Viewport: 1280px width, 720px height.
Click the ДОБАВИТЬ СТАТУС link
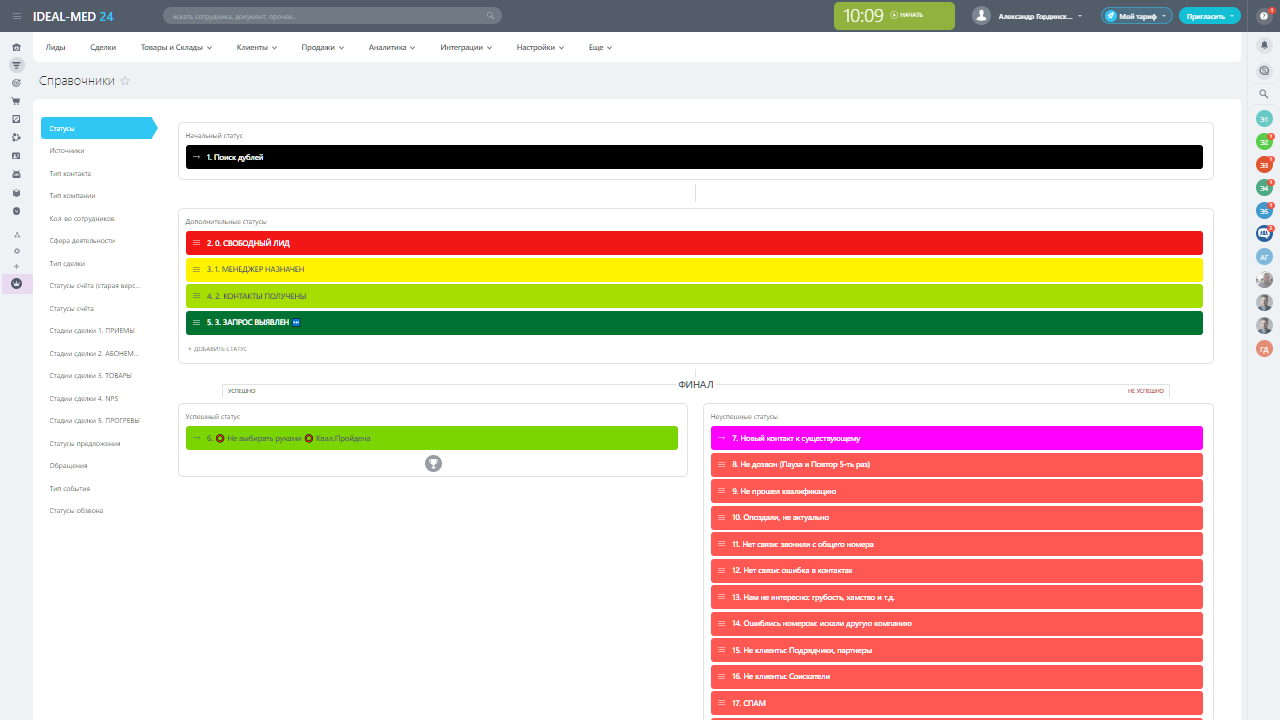pyautogui.click(x=218, y=349)
